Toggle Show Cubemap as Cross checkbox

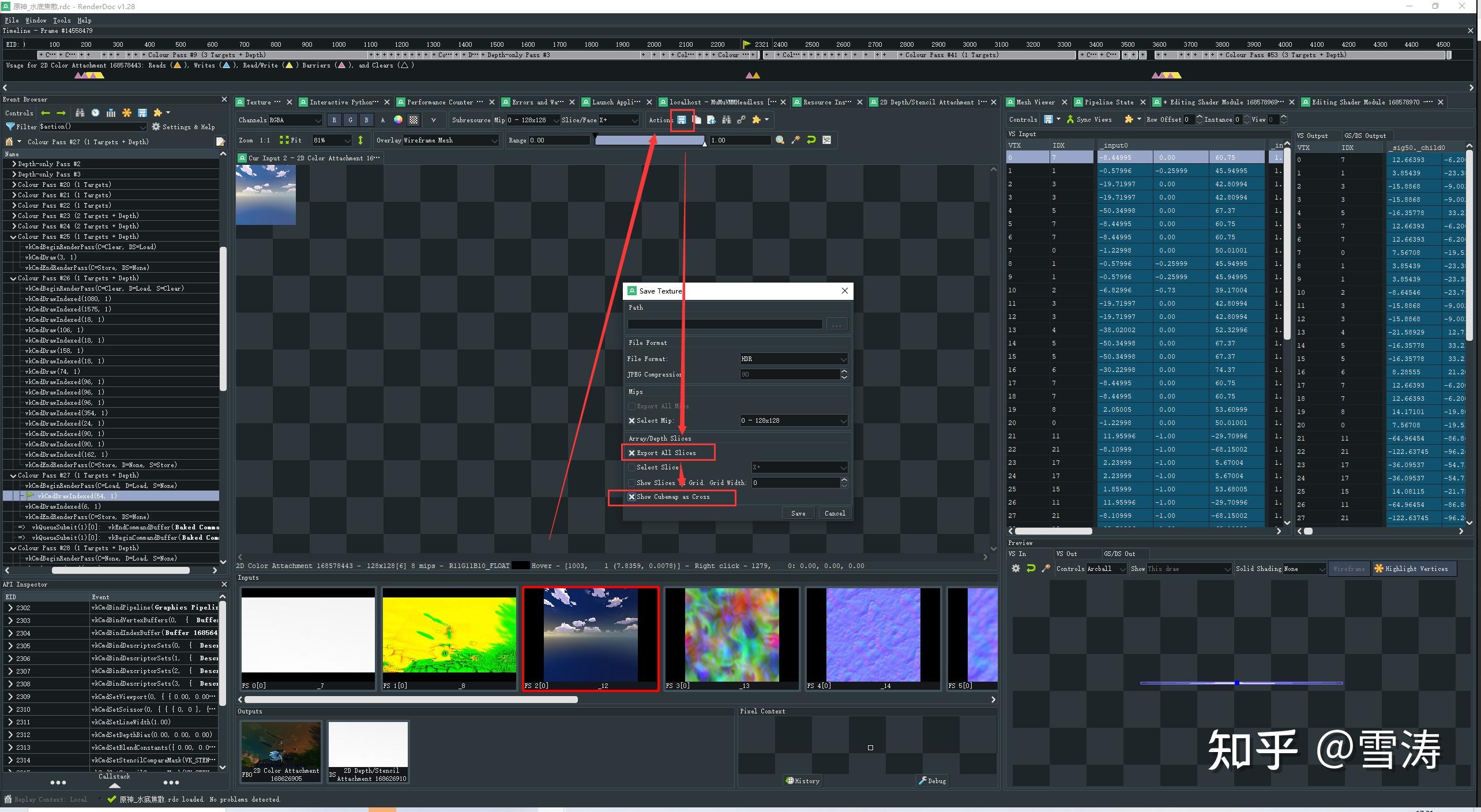(x=632, y=497)
